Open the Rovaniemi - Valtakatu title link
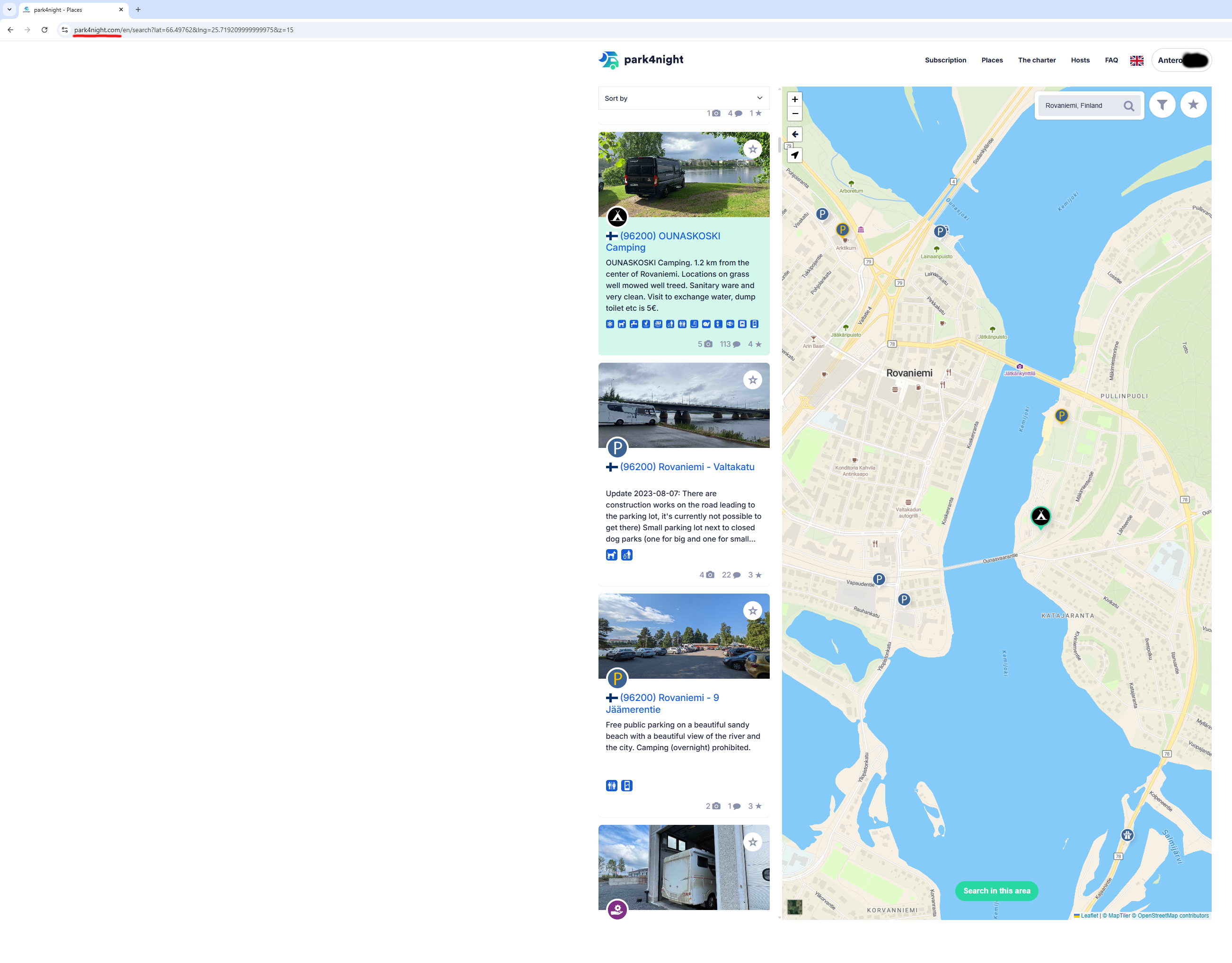Viewport: 1232px width, 963px height. [686, 467]
